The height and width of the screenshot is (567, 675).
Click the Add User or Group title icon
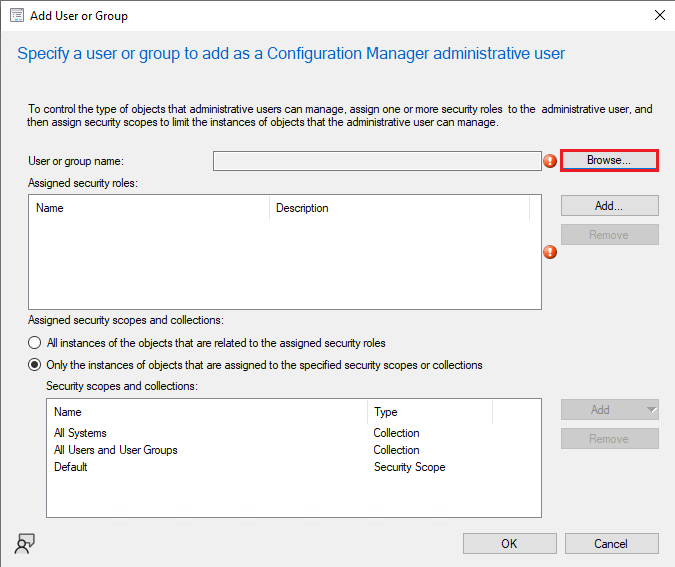coord(17,15)
